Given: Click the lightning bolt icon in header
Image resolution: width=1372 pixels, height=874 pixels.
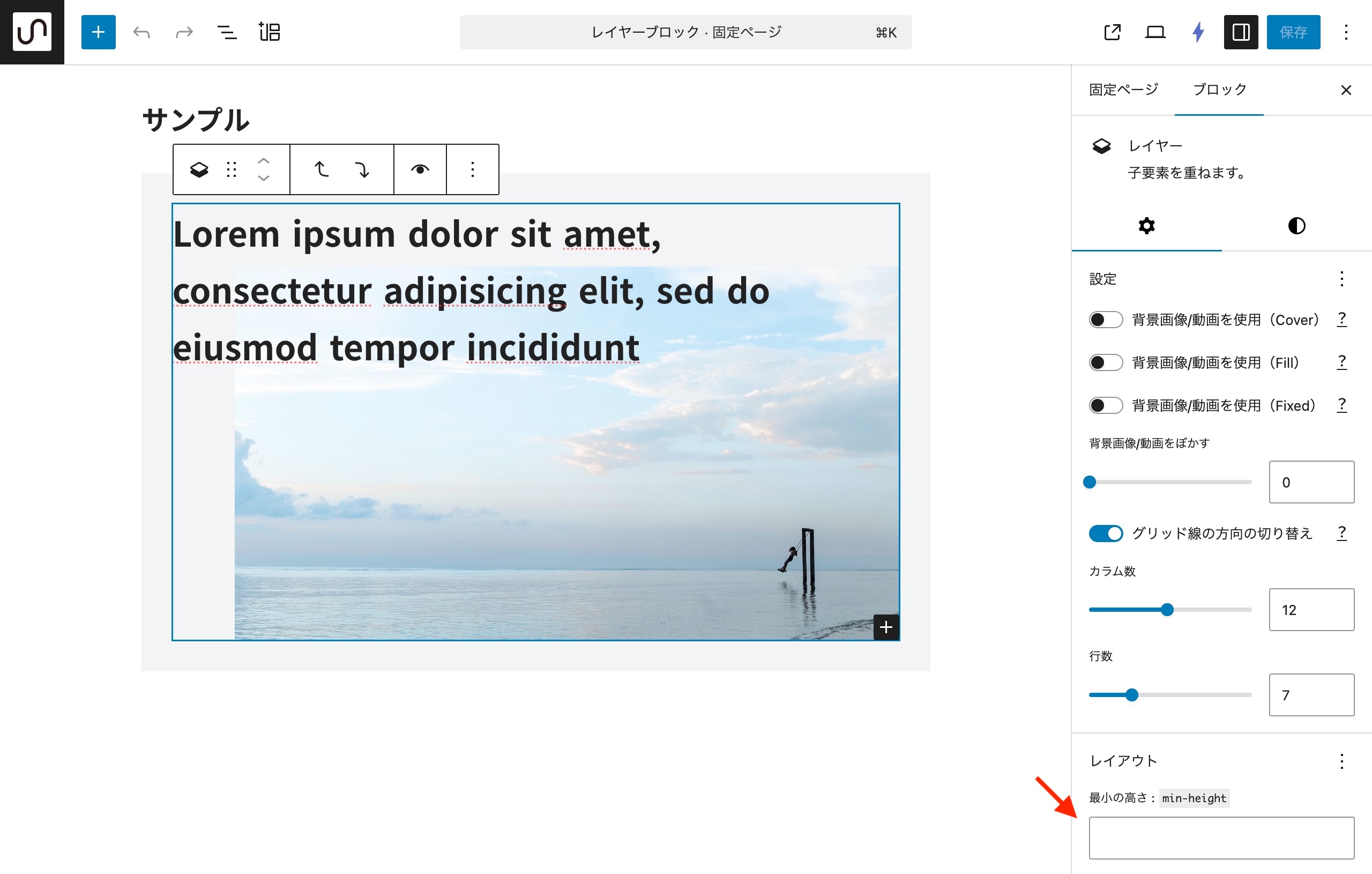Looking at the screenshot, I should (x=1198, y=32).
